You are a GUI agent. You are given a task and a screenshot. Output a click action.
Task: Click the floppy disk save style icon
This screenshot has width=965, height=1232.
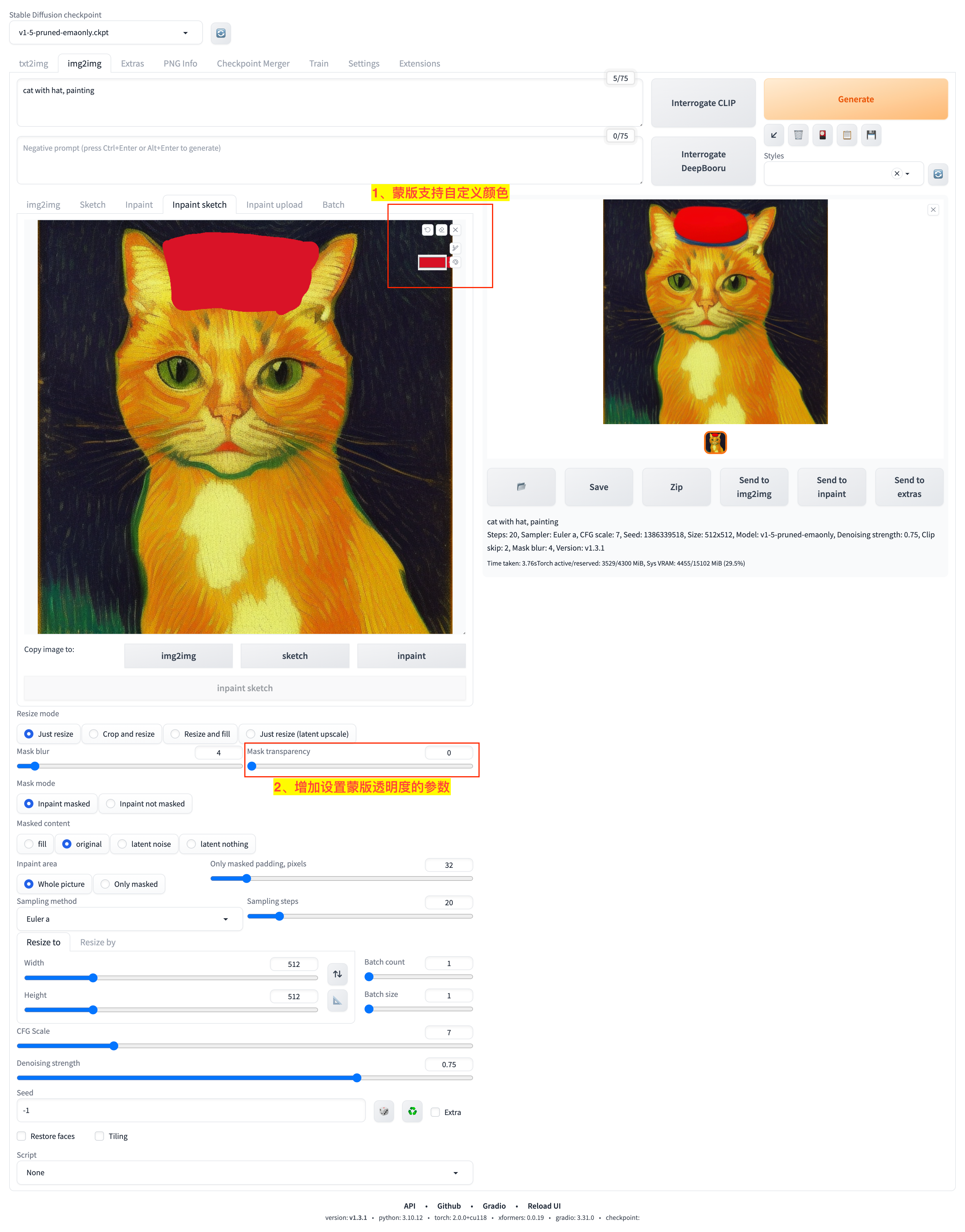pos(871,135)
